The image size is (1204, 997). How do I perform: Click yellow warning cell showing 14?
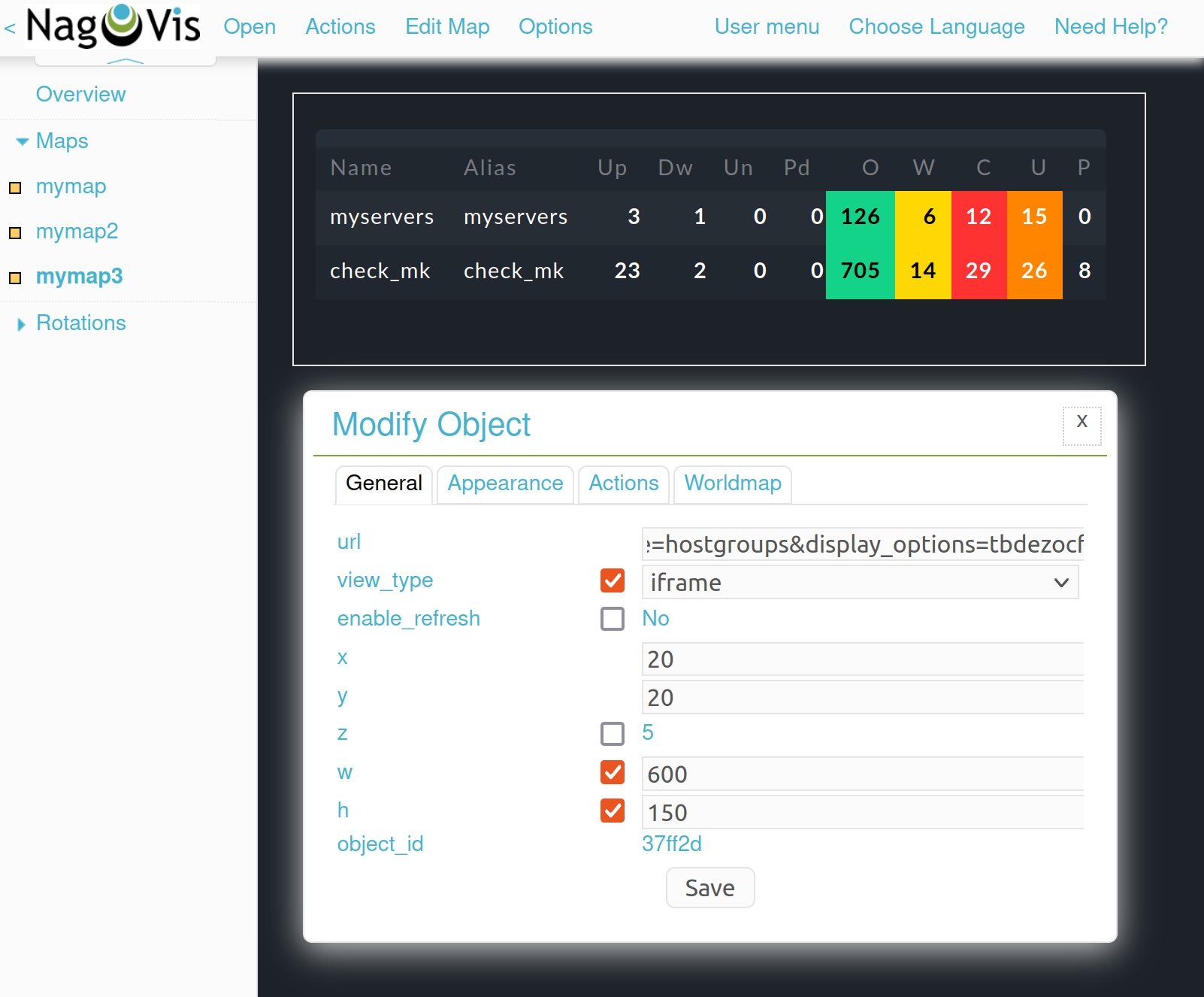point(923,272)
